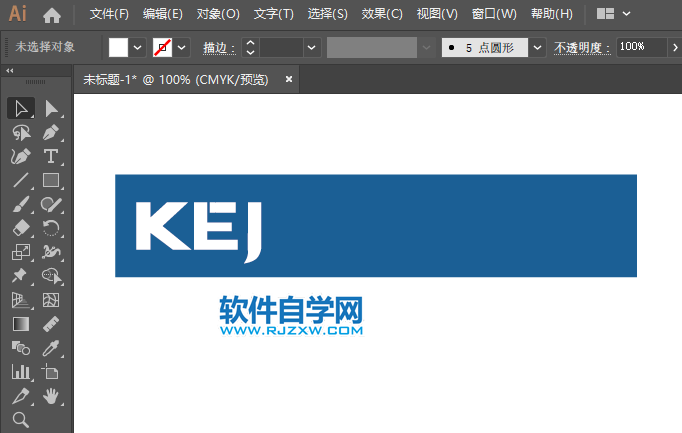This screenshot has height=433, width=682.
Task: Select the Rotate tool
Action: tap(51, 228)
